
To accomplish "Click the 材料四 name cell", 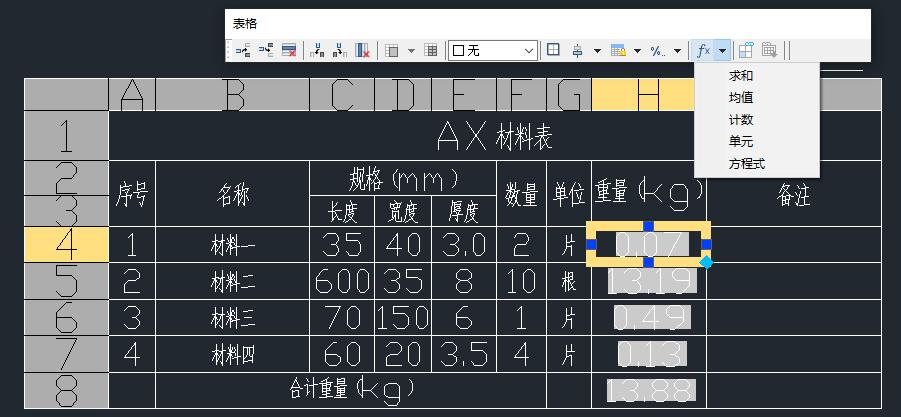I will pyautogui.click(x=232, y=354).
